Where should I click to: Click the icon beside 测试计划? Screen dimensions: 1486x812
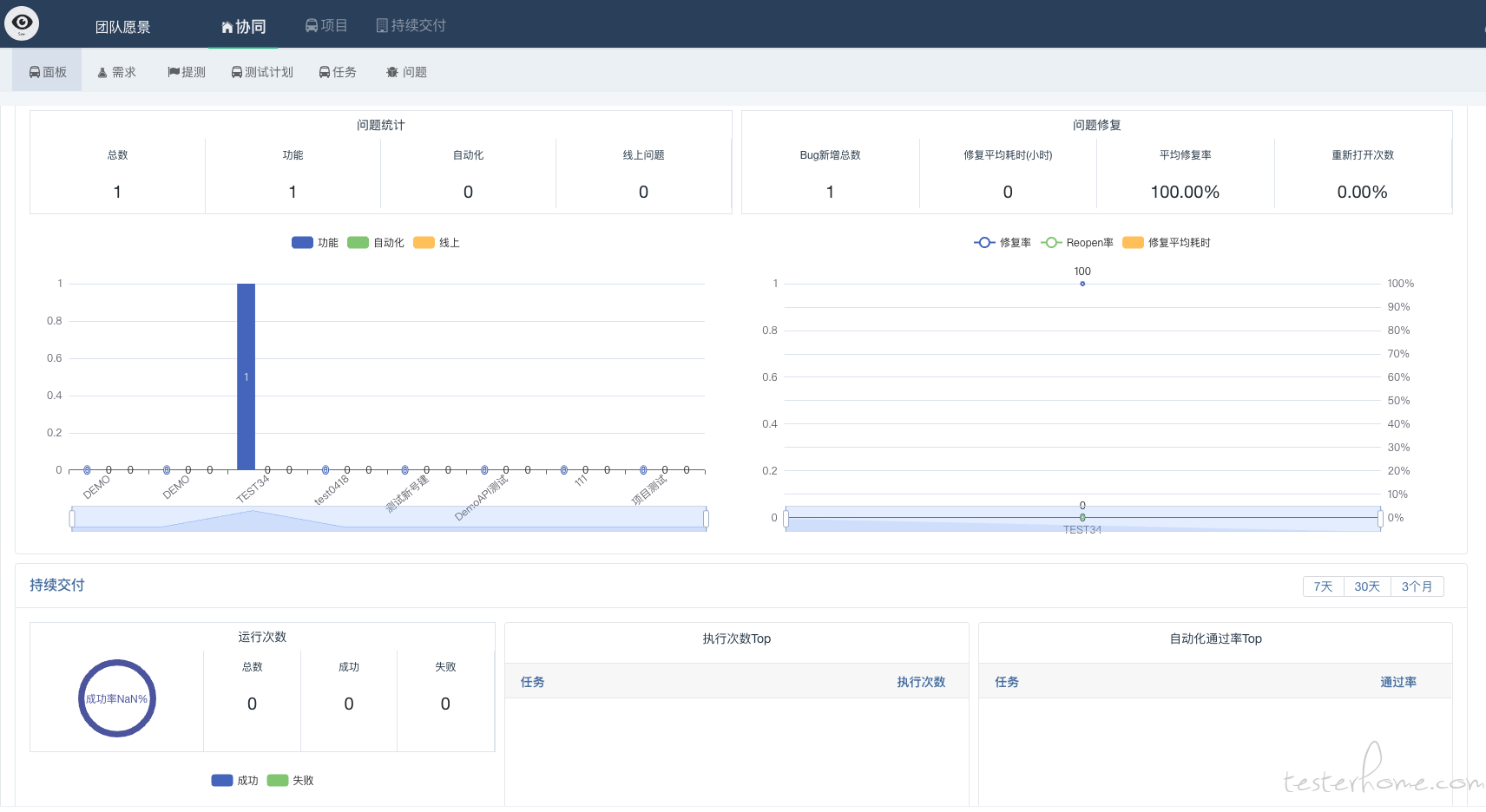coord(237,72)
